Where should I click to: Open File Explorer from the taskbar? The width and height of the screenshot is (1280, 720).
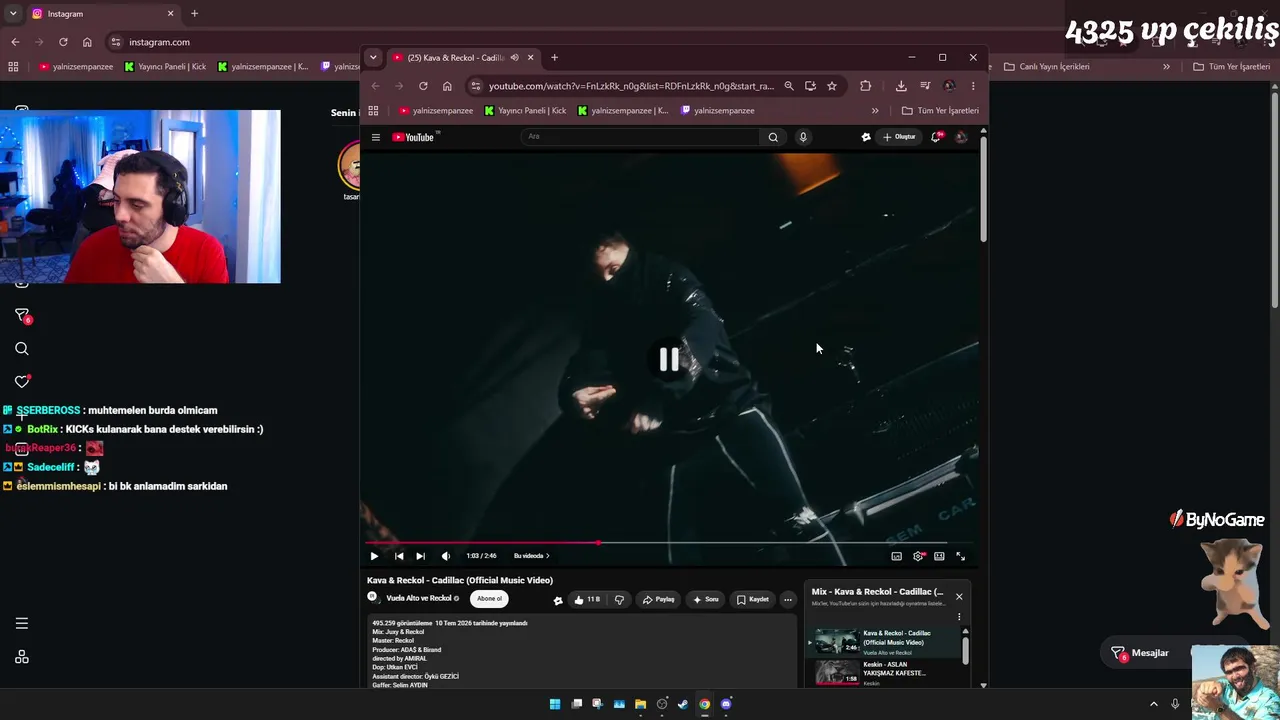click(x=640, y=704)
